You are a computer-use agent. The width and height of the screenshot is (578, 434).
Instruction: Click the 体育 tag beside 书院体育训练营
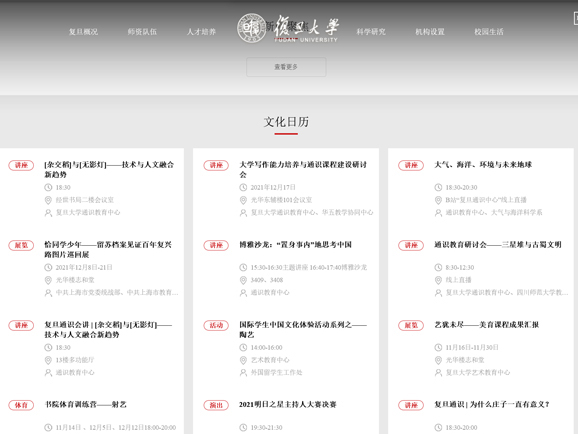pyautogui.click(x=21, y=405)
